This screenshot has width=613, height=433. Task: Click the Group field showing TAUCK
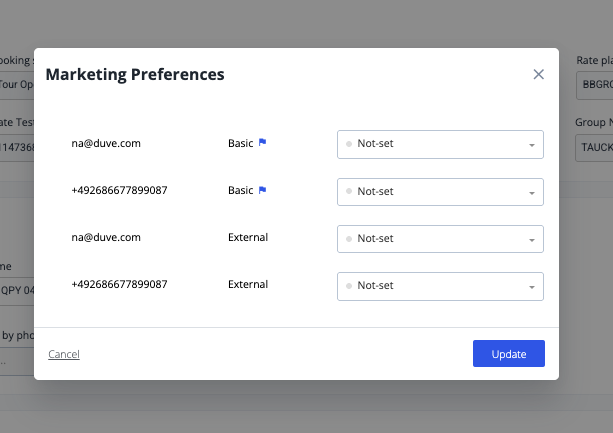(594, 148)
